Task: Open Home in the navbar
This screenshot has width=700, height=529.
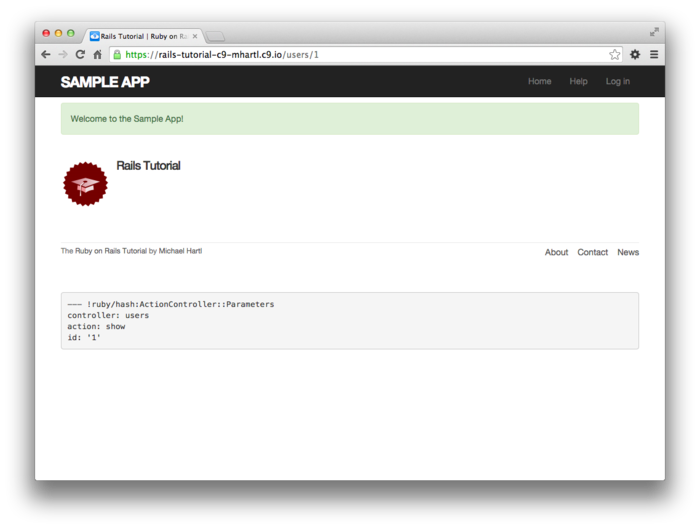Action: [539, 82]
